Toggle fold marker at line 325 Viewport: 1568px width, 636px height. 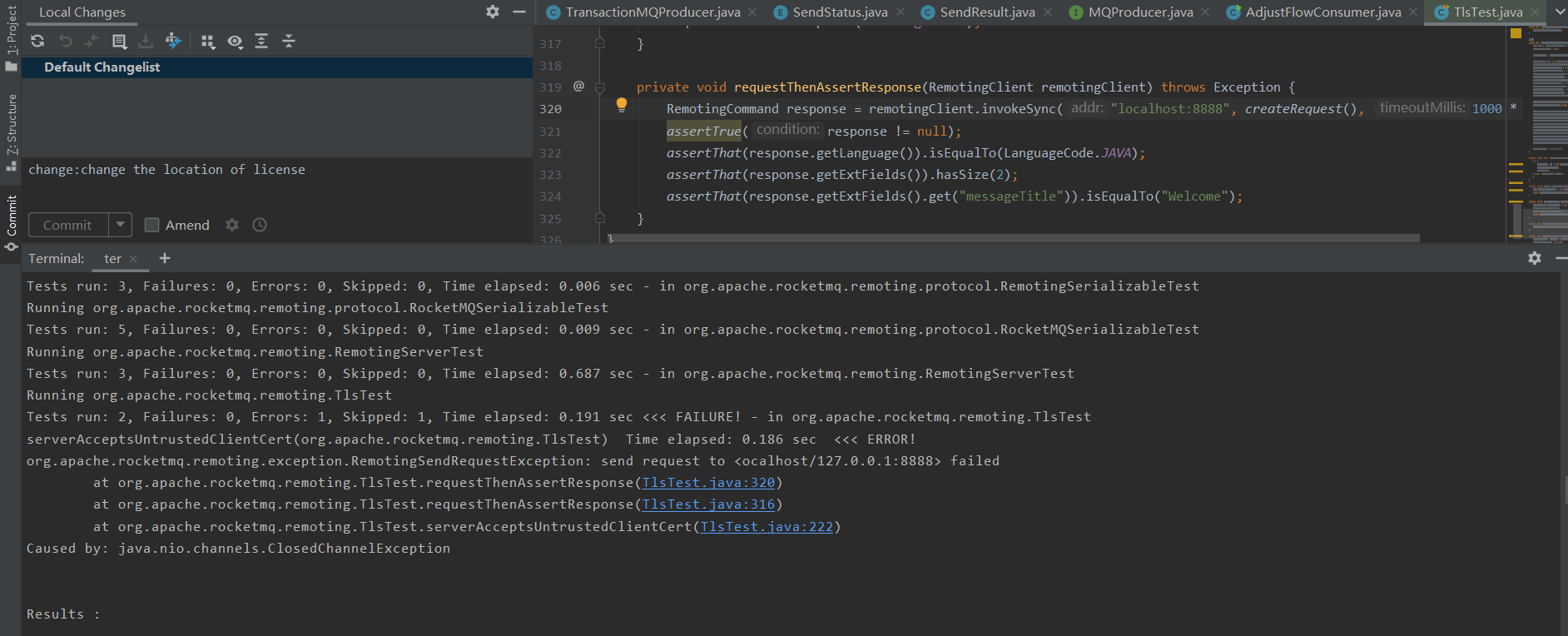click(x=599, y=218)
